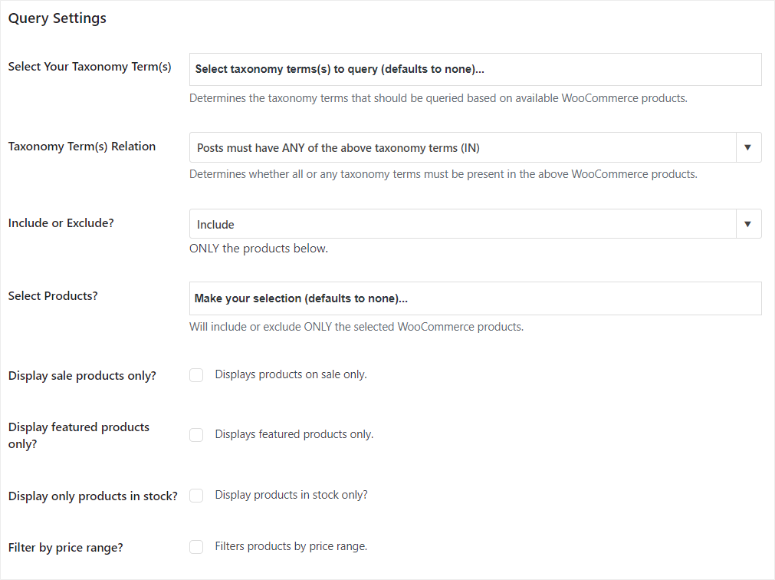775x580 pixels.
Task: Click 'Filters products by price range' label
Action: point(291,546)
